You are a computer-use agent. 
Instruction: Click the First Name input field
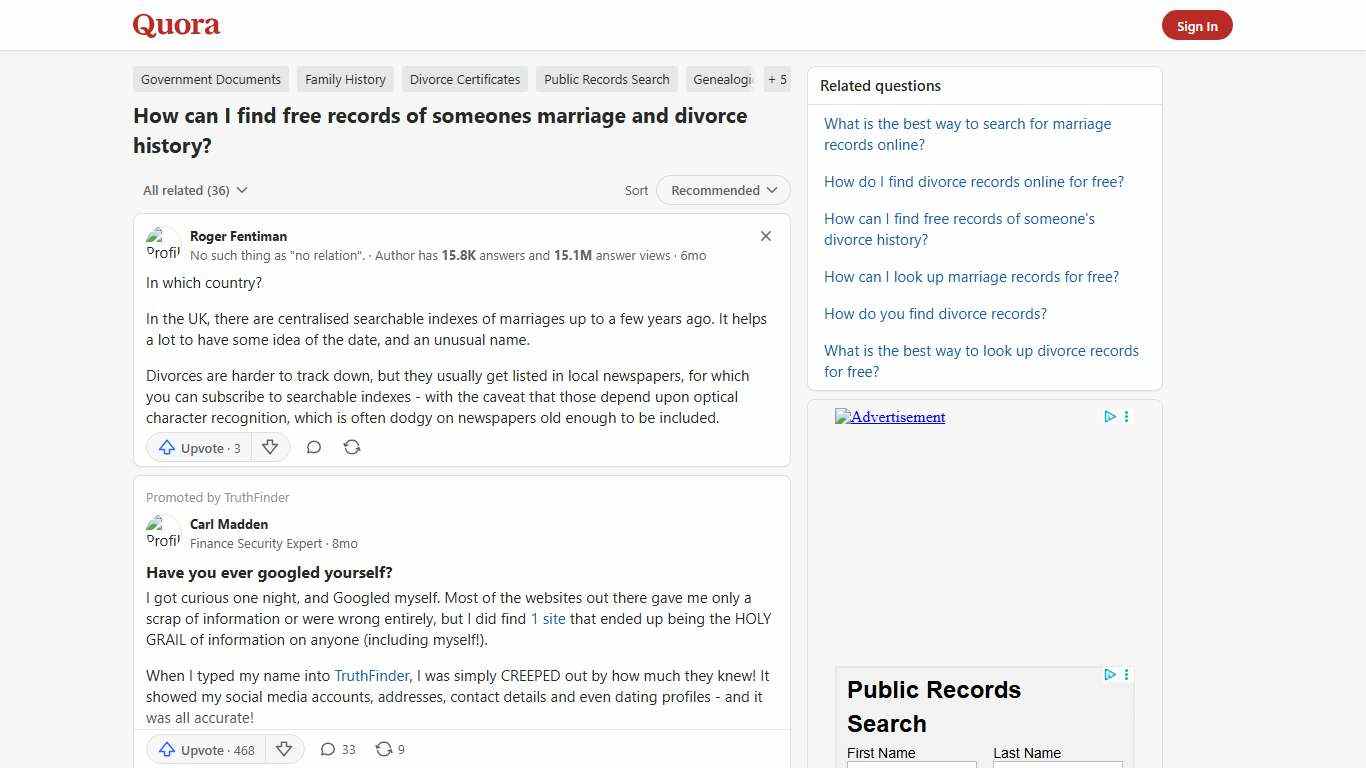point(910,765)
